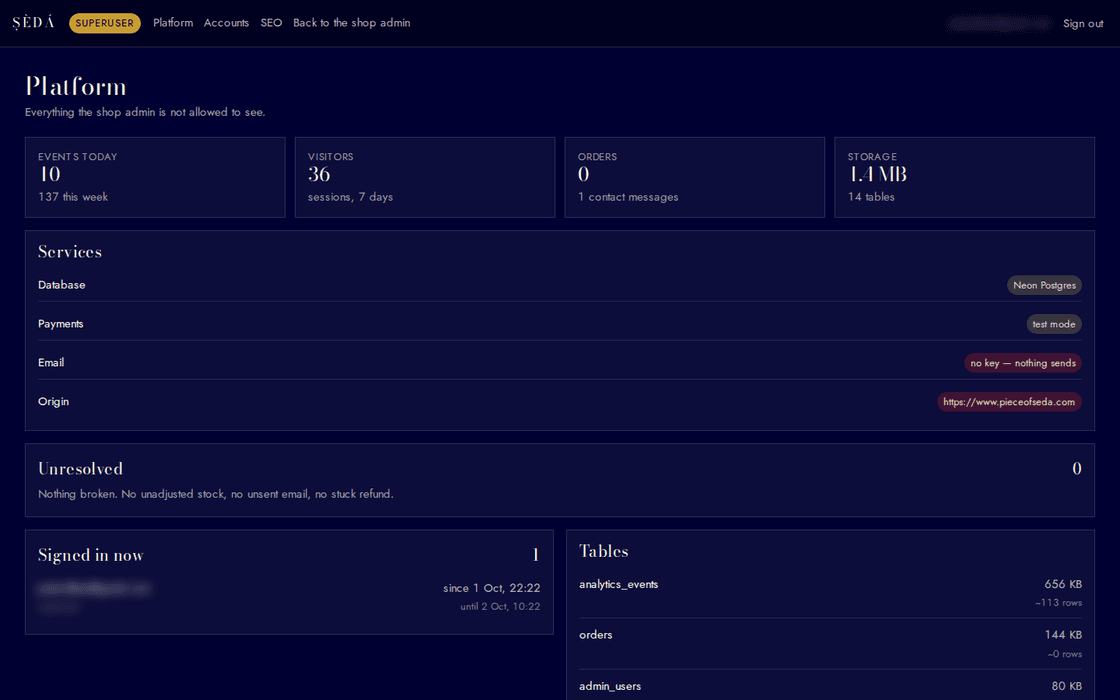This screenshot has height=700, width=1120.
Task: Click the '144 KB' size value
Action: point(1063,634)
